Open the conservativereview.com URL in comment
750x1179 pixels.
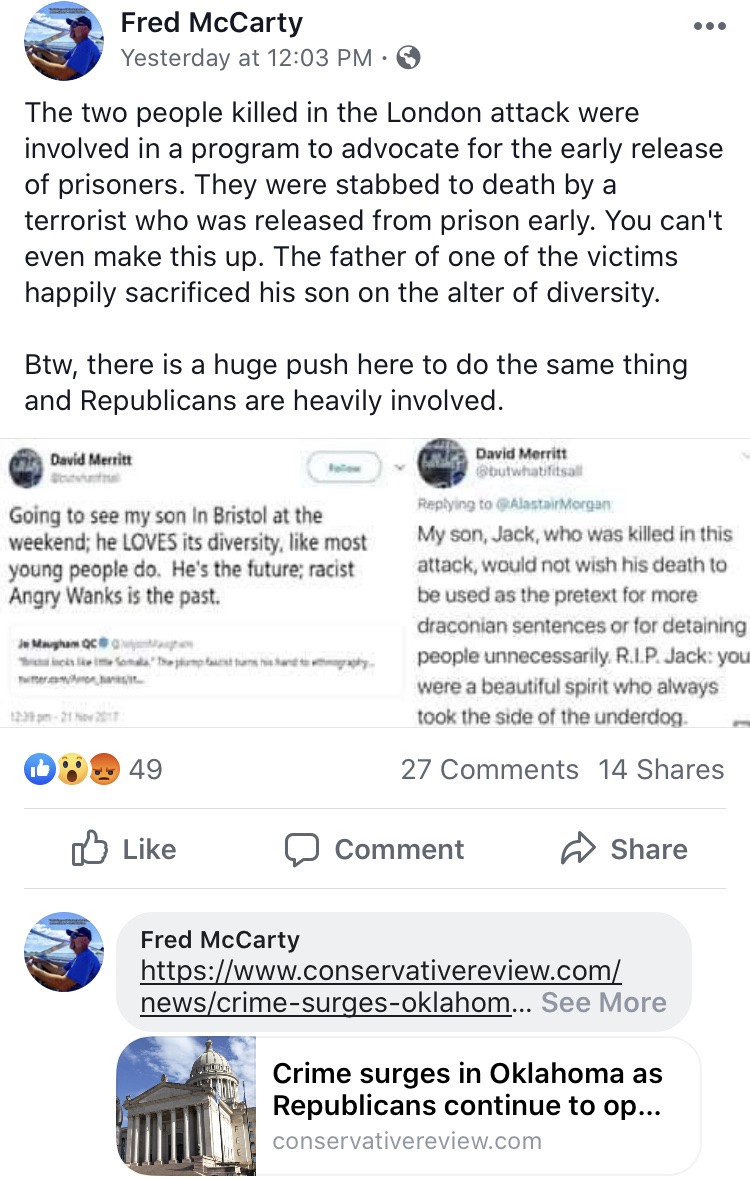point(380,986)
